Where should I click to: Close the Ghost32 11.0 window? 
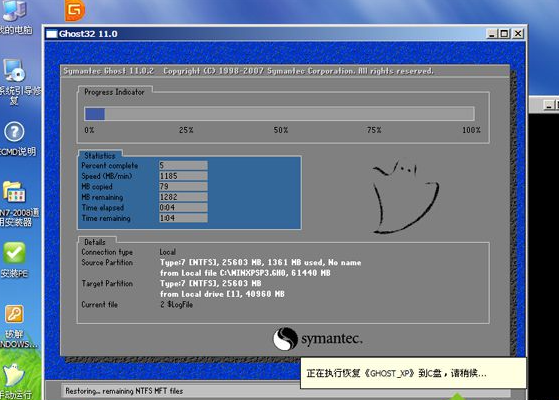518,34
